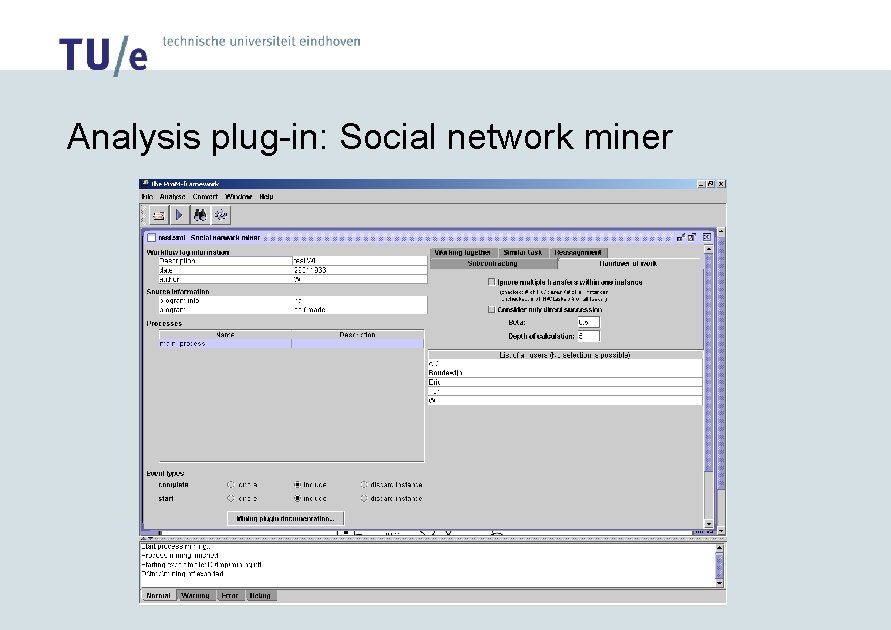Enable "Ignore multiple transfers within one instance"
Screen dimensions: 891x630
(490, 281)
